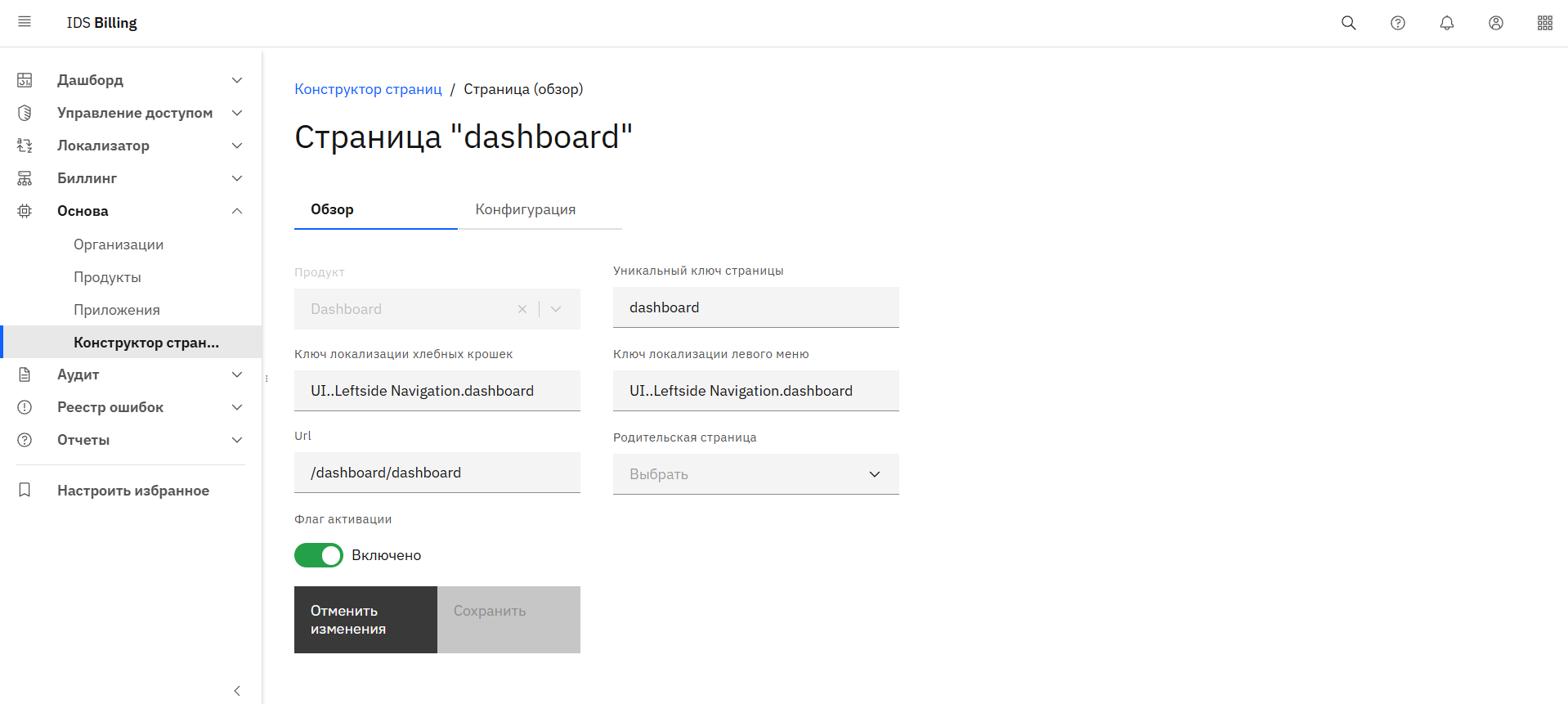This screenshot has width=1568, height=704.
Task: Open the app switcher grid icon
Action: [x=1545, y=23]
